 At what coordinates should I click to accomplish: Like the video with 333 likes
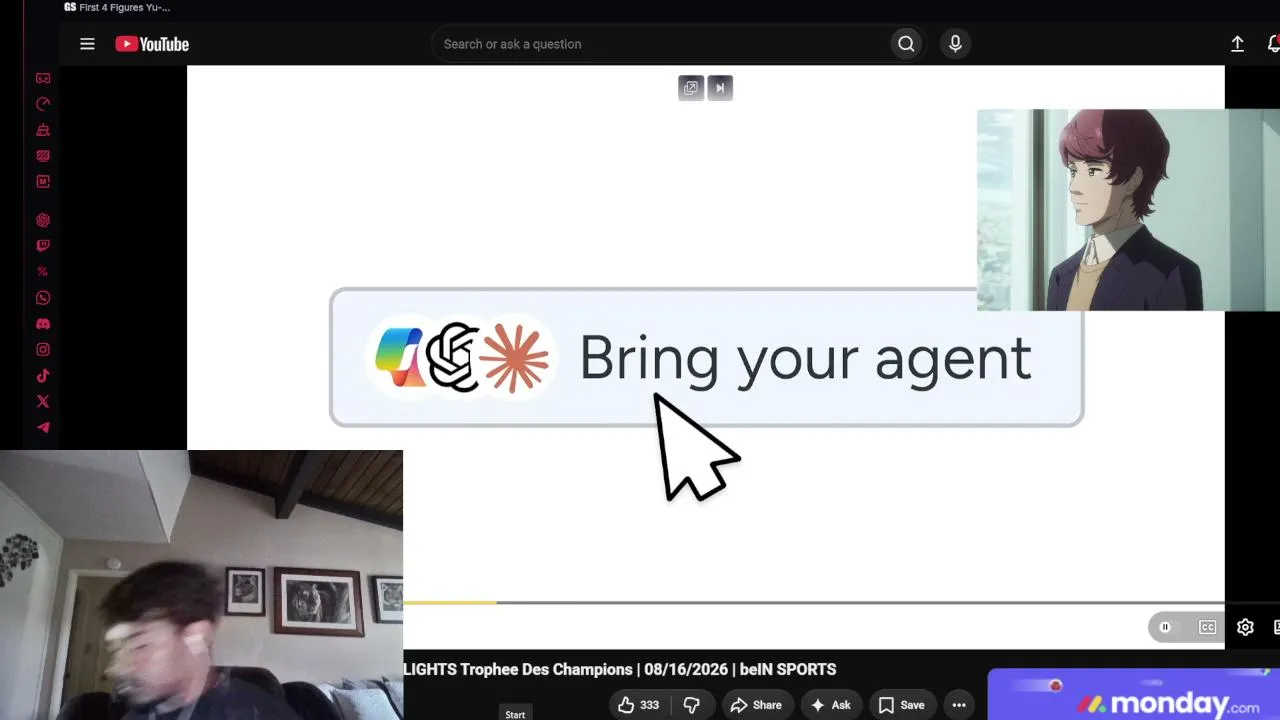(x=638, y=705)
